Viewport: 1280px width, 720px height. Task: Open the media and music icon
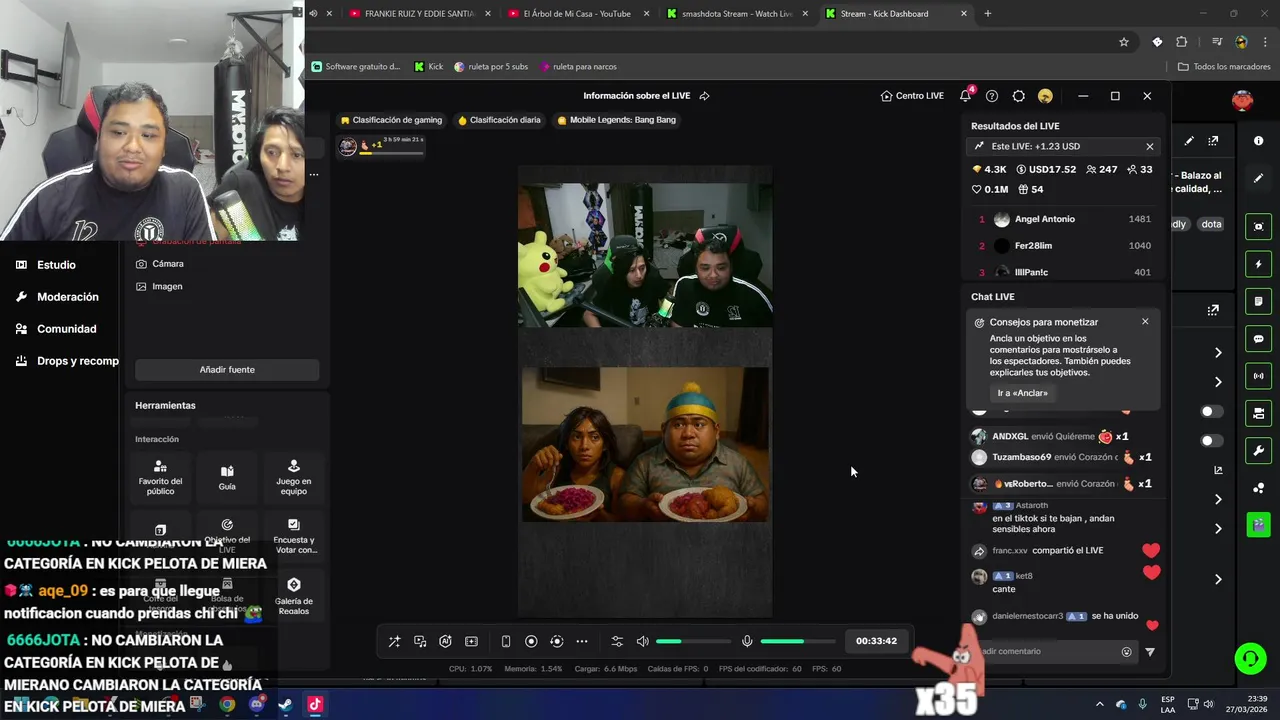(x=420, y=641)
